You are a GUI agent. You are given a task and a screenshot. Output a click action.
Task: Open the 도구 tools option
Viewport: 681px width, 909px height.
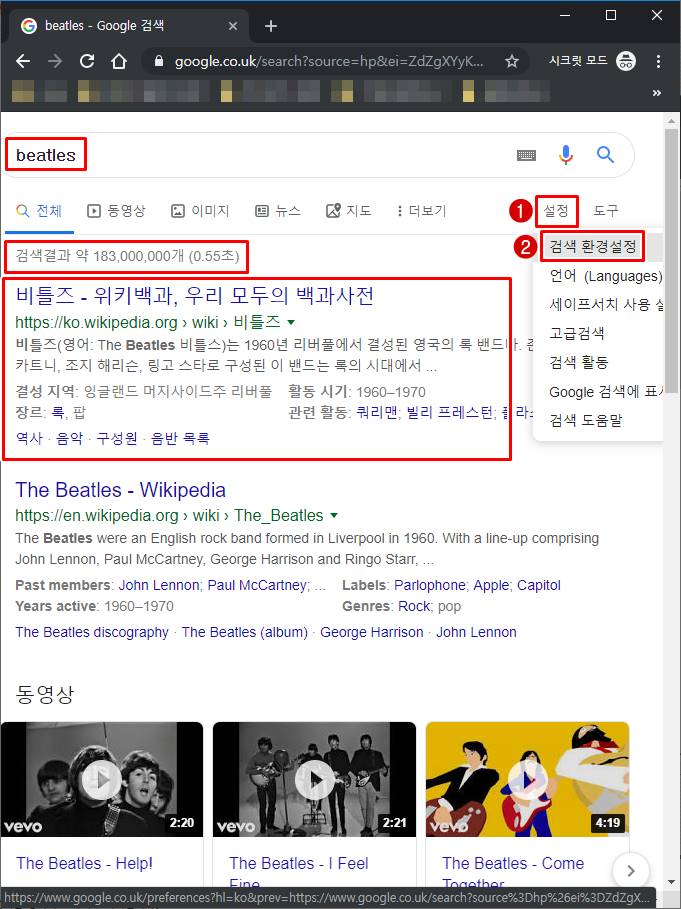click(x=606, y=211)
